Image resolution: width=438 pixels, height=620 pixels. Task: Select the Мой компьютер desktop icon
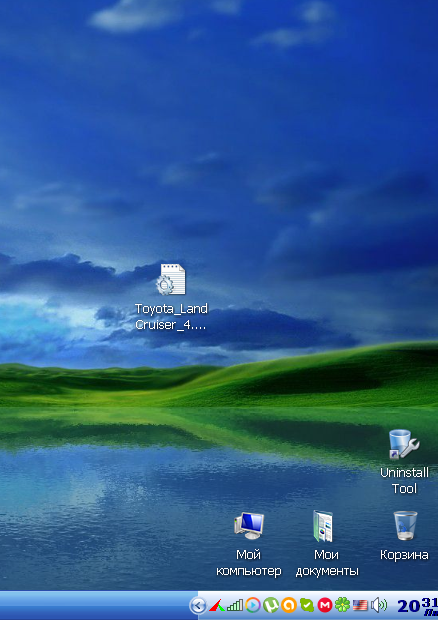(x=249, y=525)
